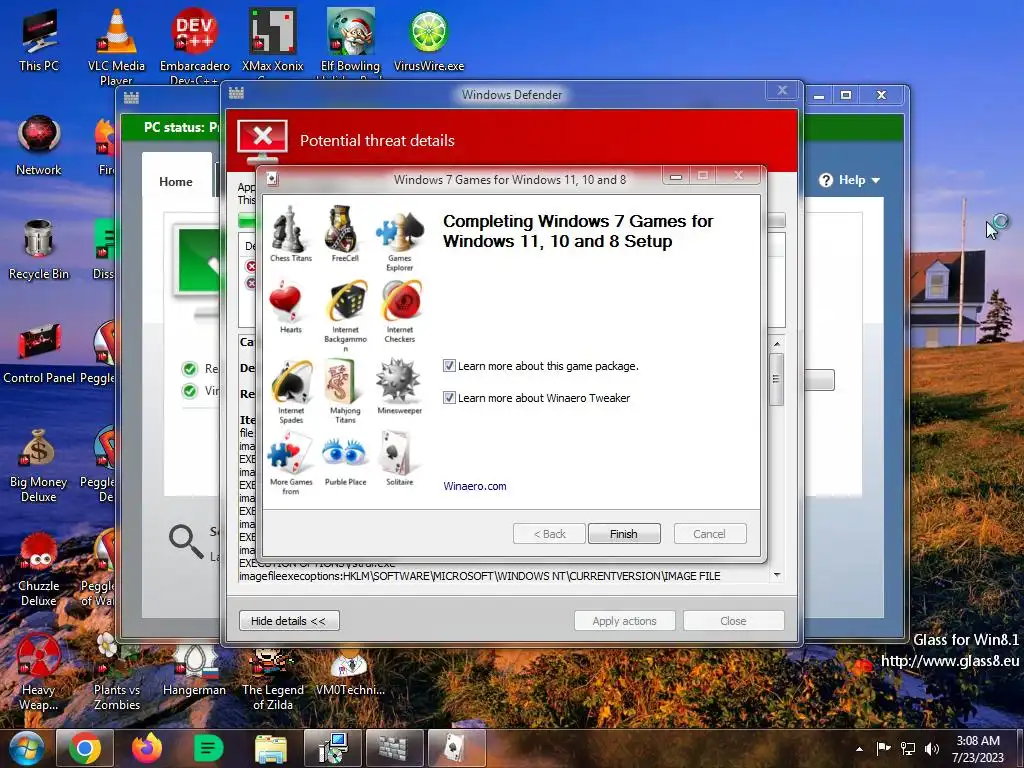The width and height of the screenshot is (1024, 768).
Task: Open the Recycle Bin
Action: [39, 249]
